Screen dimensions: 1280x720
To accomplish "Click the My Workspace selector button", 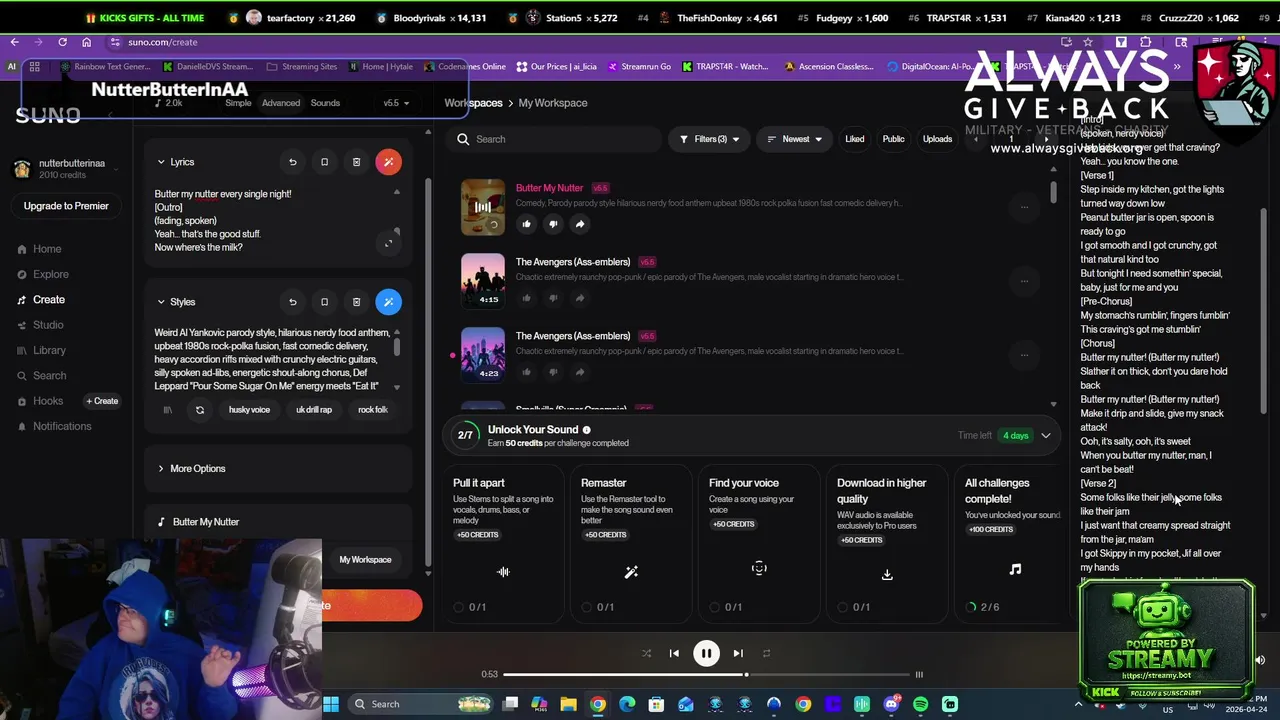I will point(365,560).
